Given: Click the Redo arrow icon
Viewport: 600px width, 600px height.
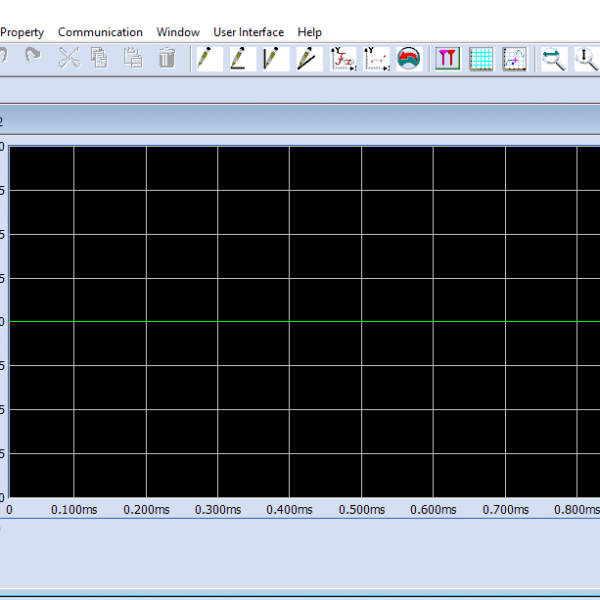Looking at the screenshot, I should click(x=32, y=57).
